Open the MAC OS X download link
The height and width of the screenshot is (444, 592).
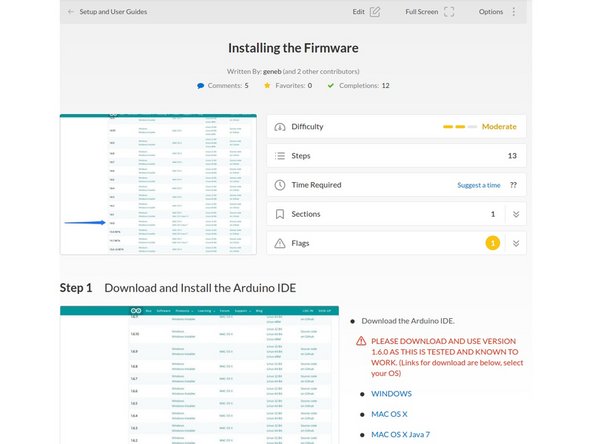[389, 414]
